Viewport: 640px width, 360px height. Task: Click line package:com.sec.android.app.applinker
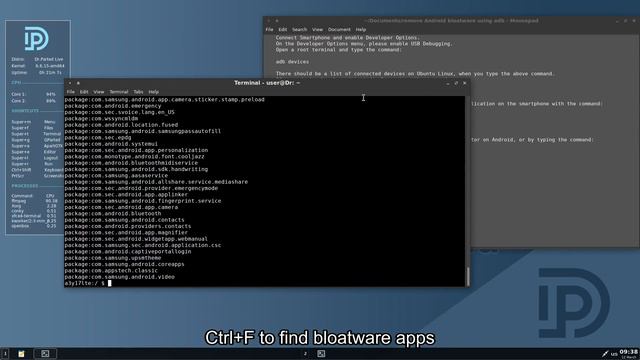126,195
